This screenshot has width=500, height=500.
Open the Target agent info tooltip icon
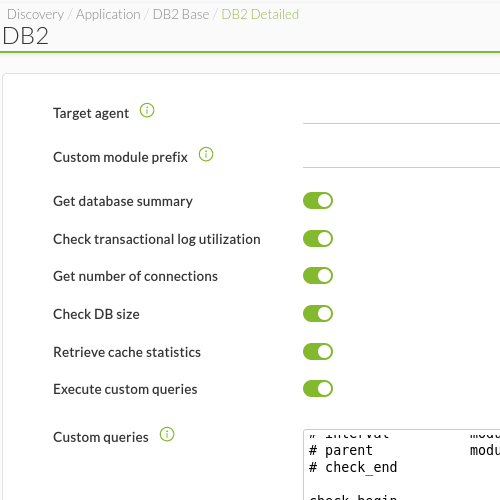pyautogui.click(x=147, y=110)
